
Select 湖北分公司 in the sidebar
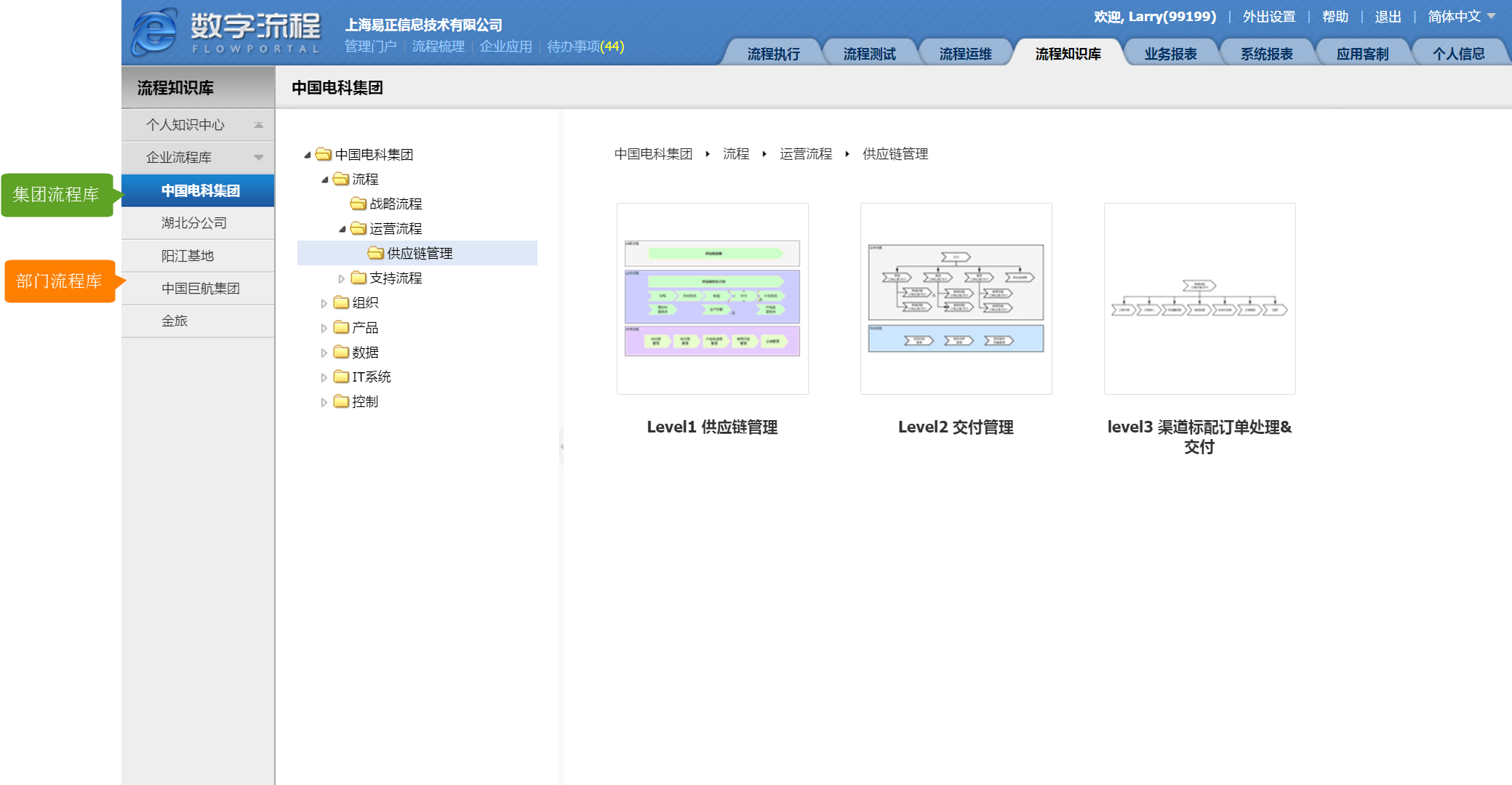tap(194, 223)
